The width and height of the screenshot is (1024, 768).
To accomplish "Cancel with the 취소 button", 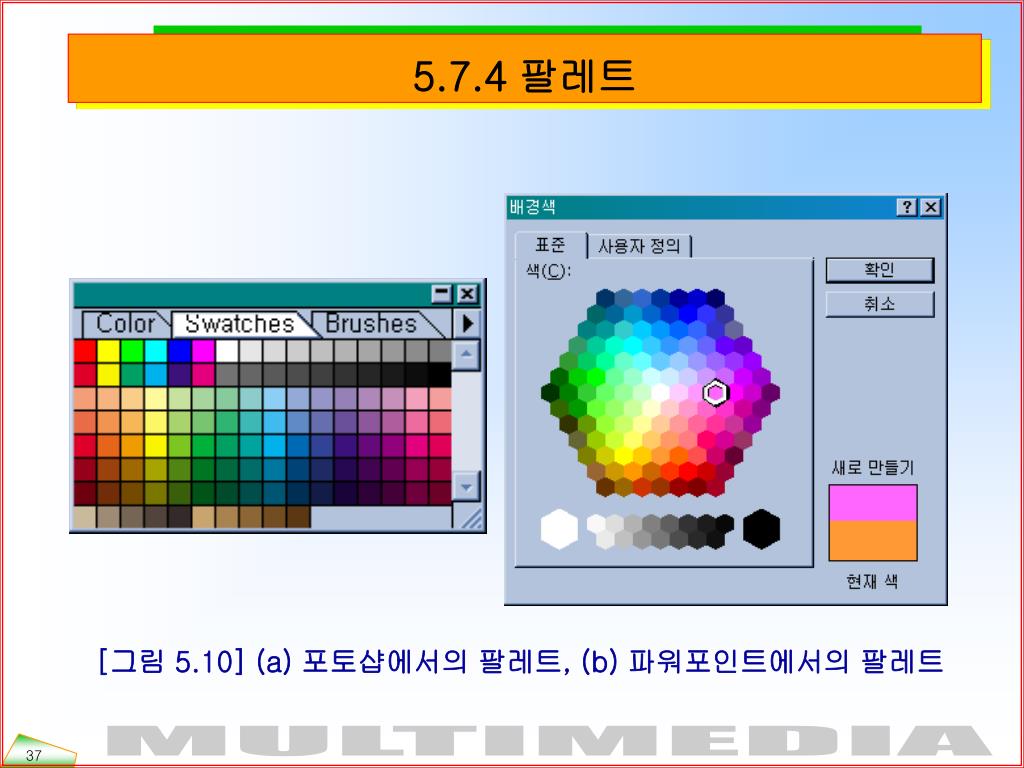I will point(880,304).
